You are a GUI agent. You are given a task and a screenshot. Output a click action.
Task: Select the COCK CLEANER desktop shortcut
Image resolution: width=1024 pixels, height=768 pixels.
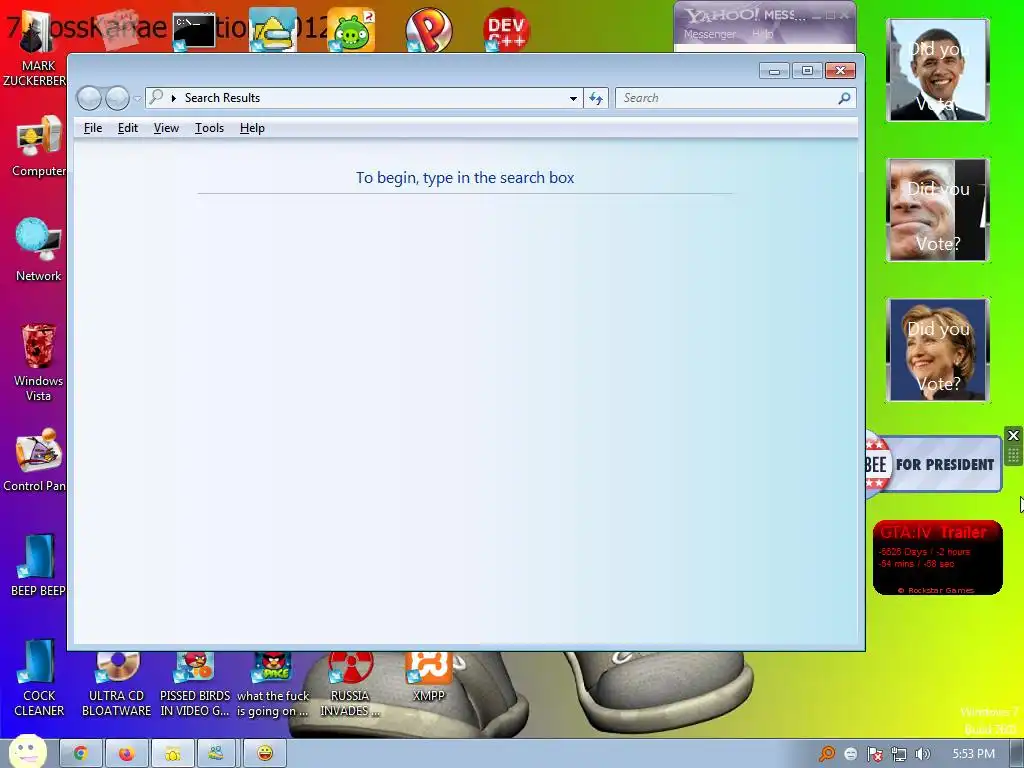(39, 678)
